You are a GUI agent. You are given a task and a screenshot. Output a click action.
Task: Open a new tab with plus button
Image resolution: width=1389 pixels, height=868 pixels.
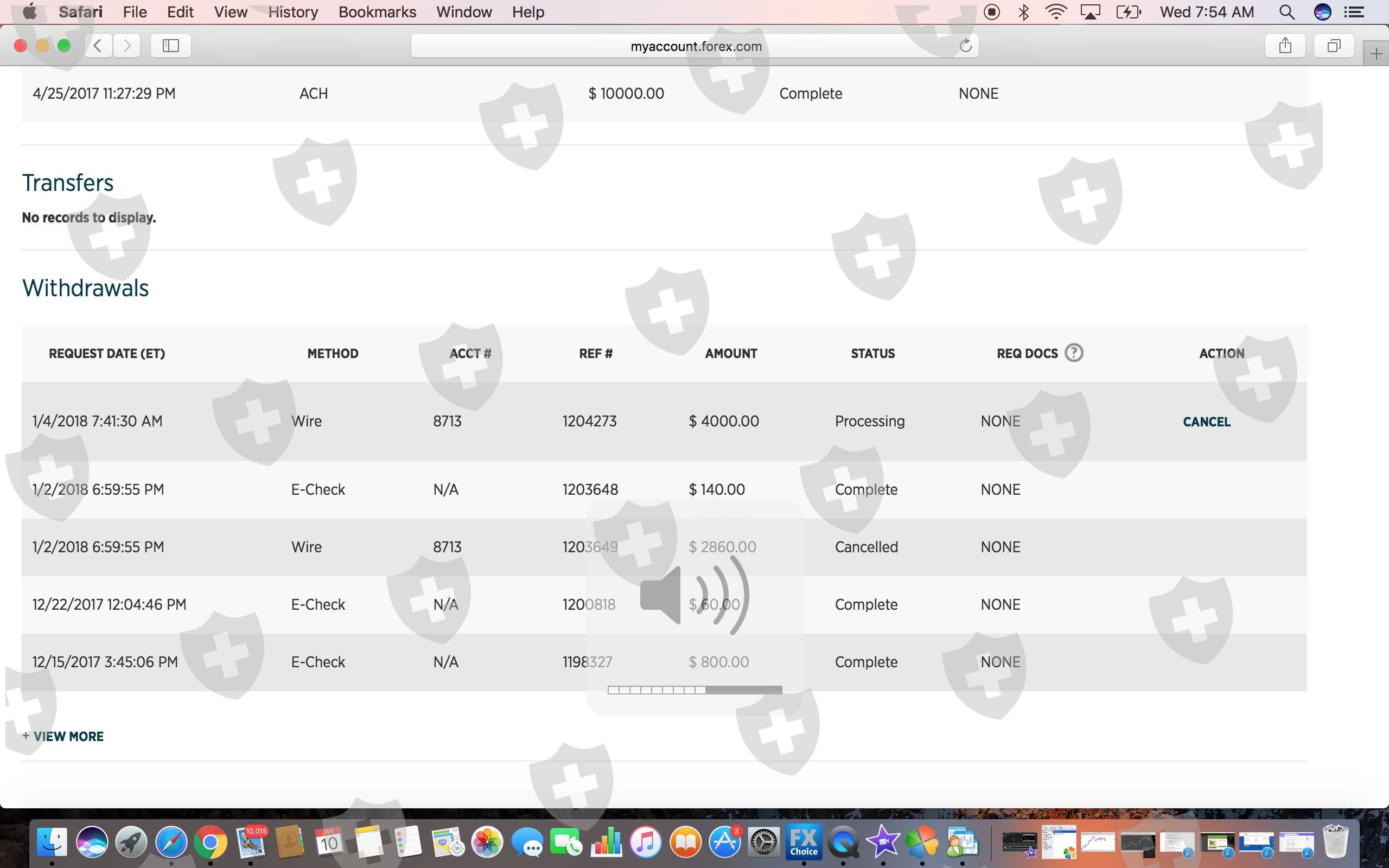[1376, 55]
